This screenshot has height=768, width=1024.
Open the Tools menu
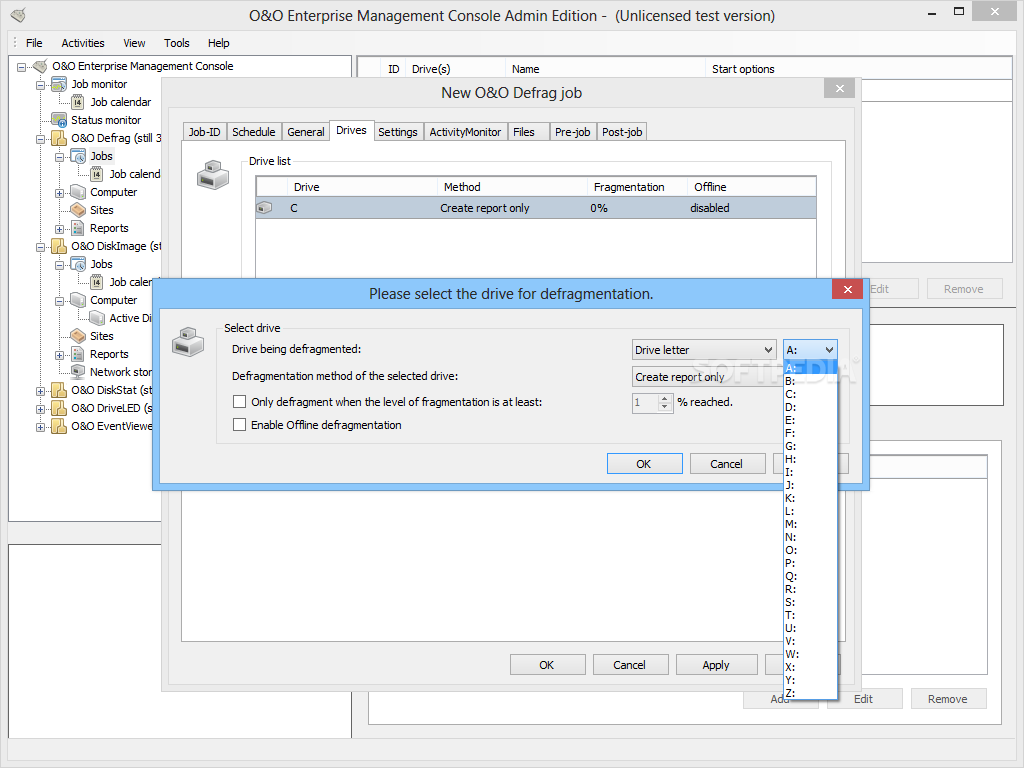point(176,43)
